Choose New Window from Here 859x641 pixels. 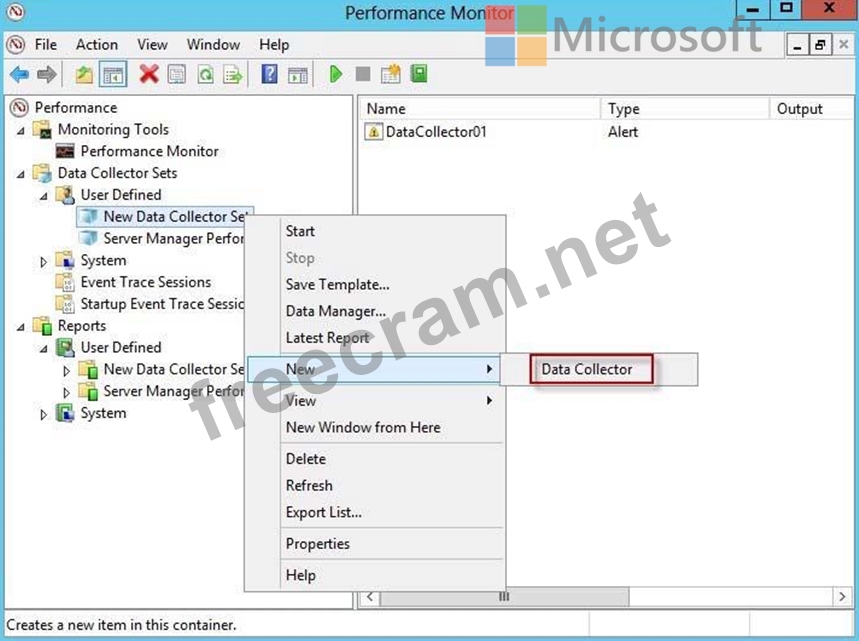coord(375,427)
